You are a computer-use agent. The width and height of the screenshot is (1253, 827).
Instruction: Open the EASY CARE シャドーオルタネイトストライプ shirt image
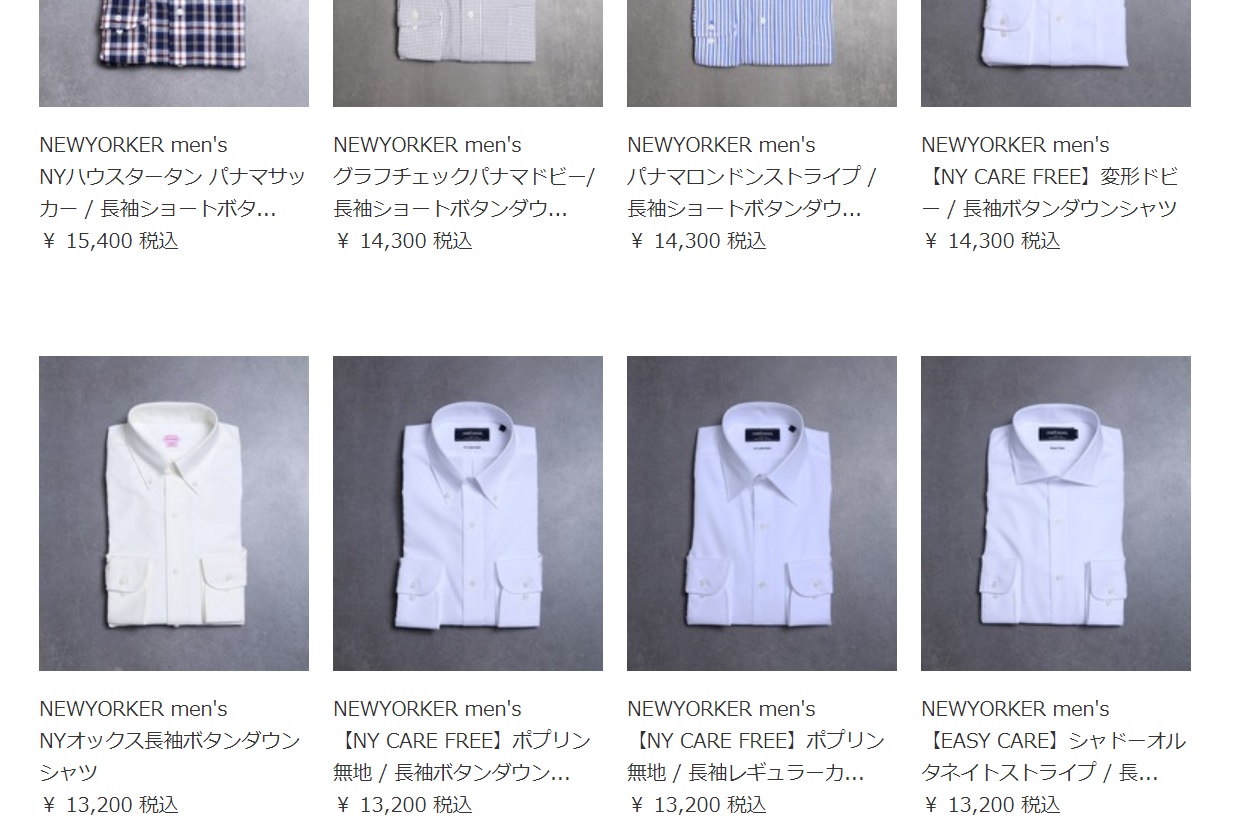pyautogui.click(x=1056, y=513)
